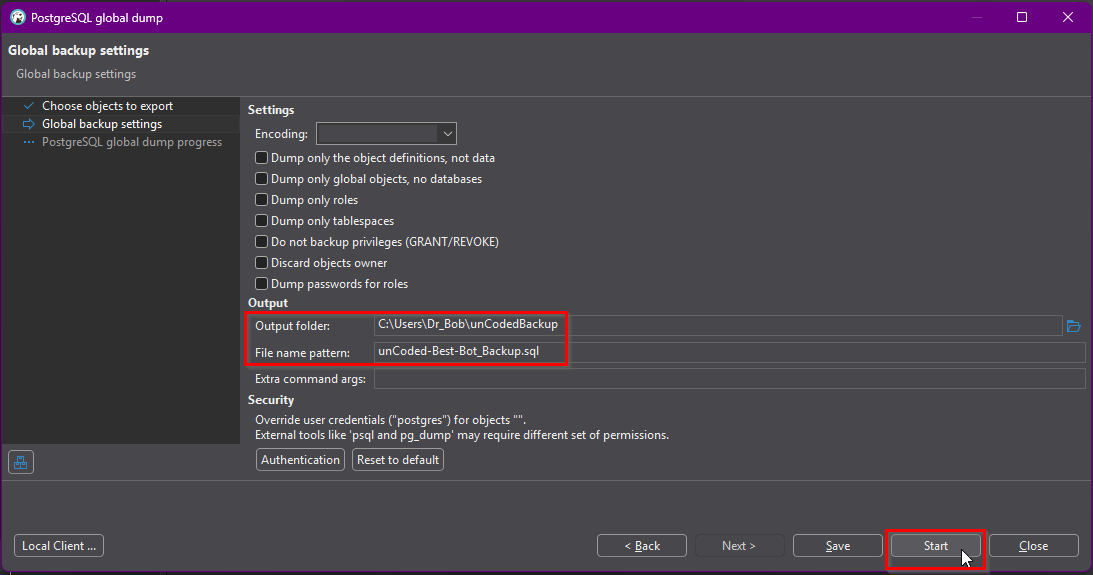Start the global dump with Start button

click(935, 546)
